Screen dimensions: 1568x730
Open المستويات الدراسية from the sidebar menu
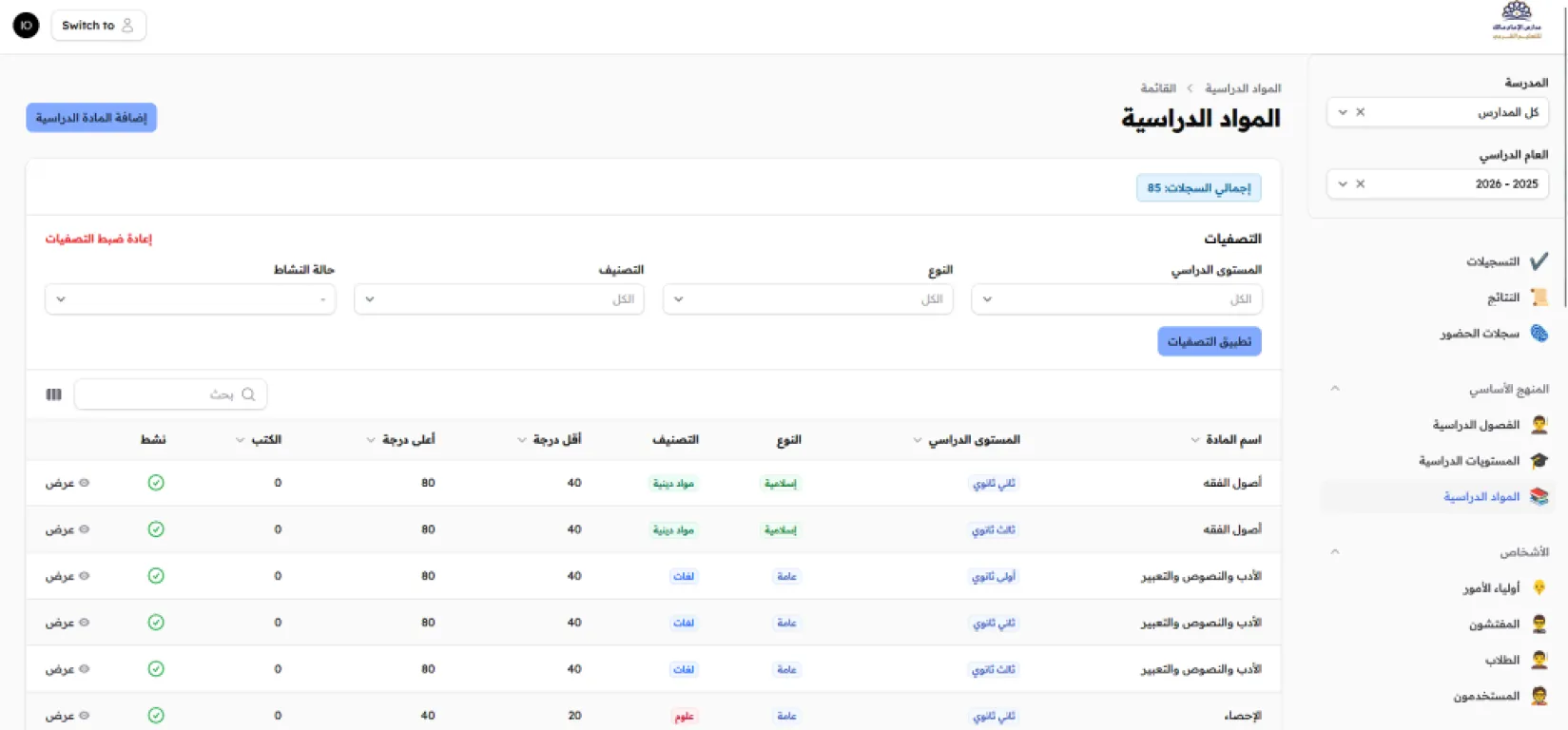[x=1469, y=461]
